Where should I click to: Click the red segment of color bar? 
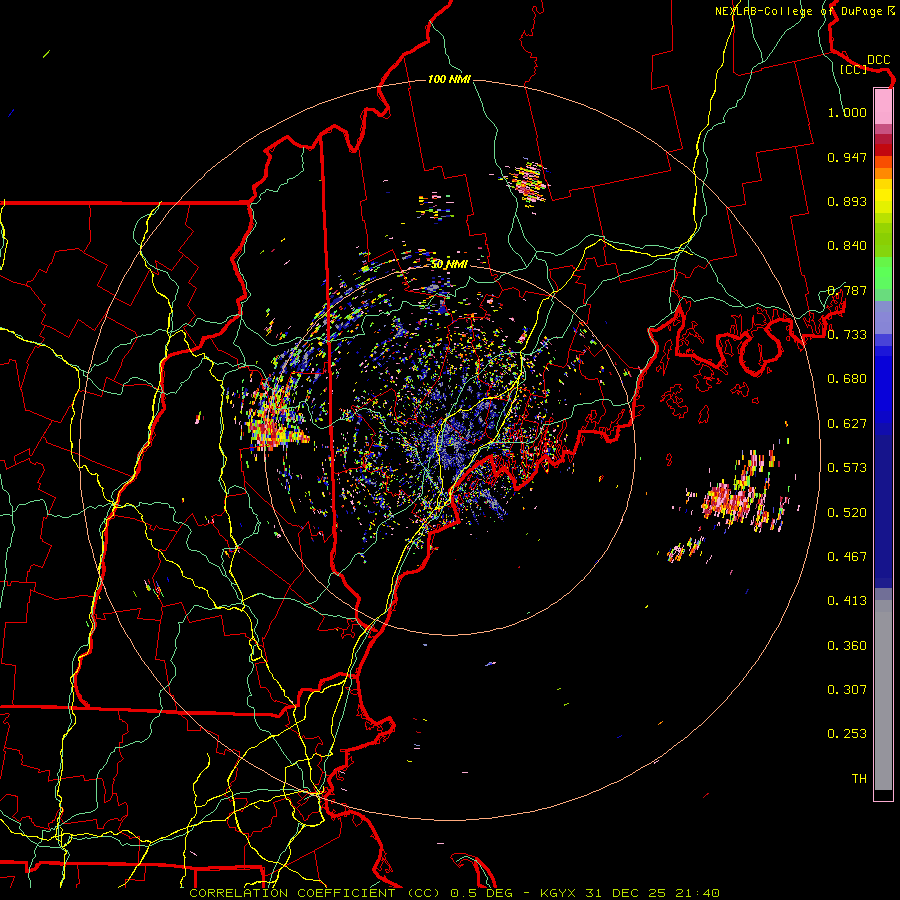tap(883, 149)
